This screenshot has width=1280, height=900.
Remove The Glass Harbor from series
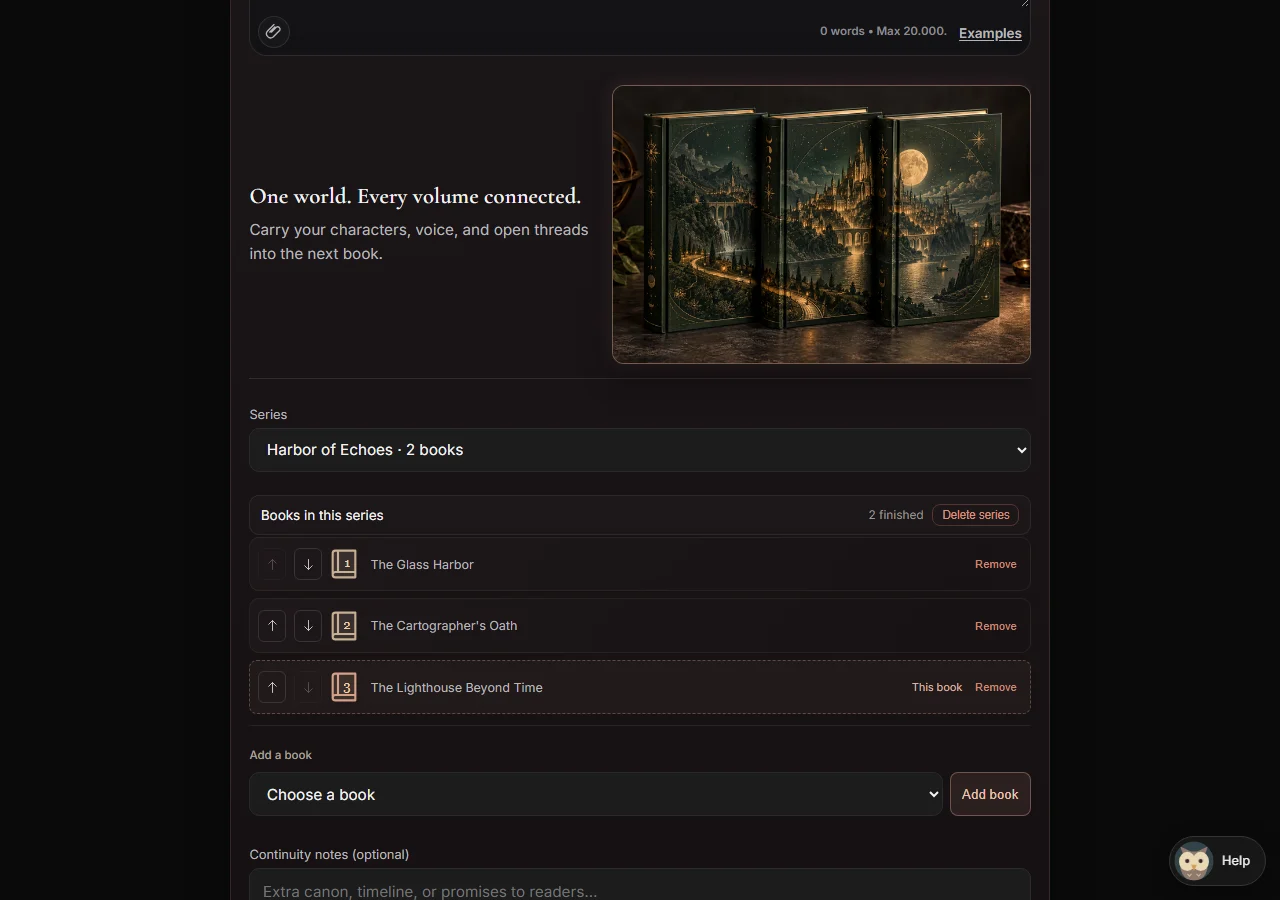(996, 564)
